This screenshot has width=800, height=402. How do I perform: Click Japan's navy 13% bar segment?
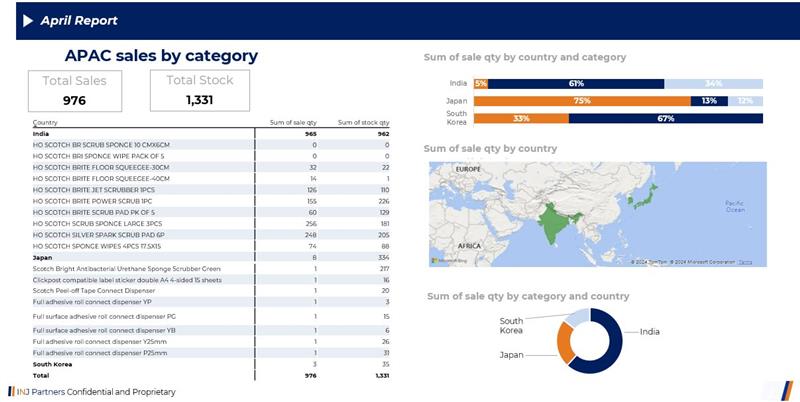(709, 101)
